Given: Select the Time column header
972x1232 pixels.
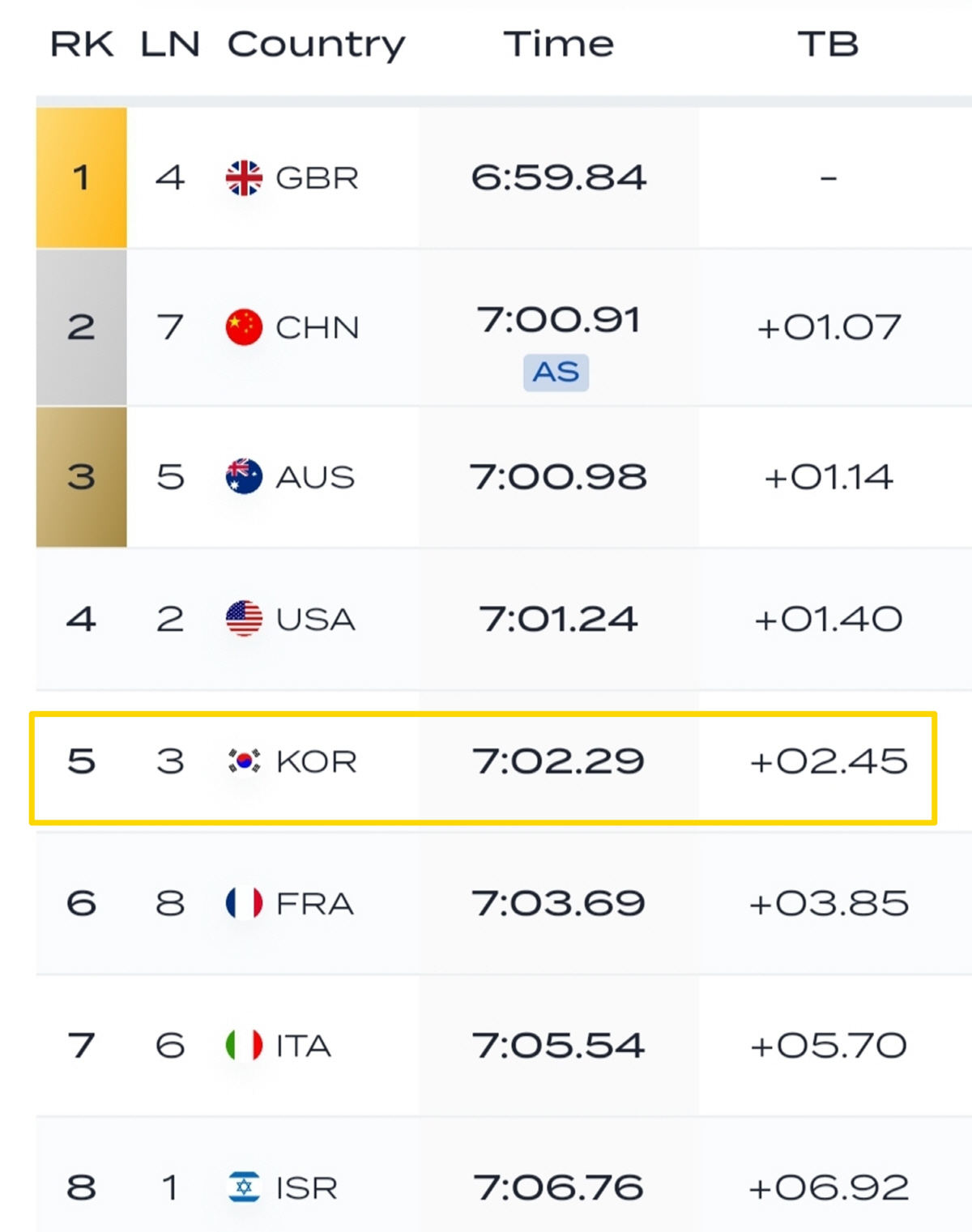Looking at the screenshot, I should pos(559,45).
